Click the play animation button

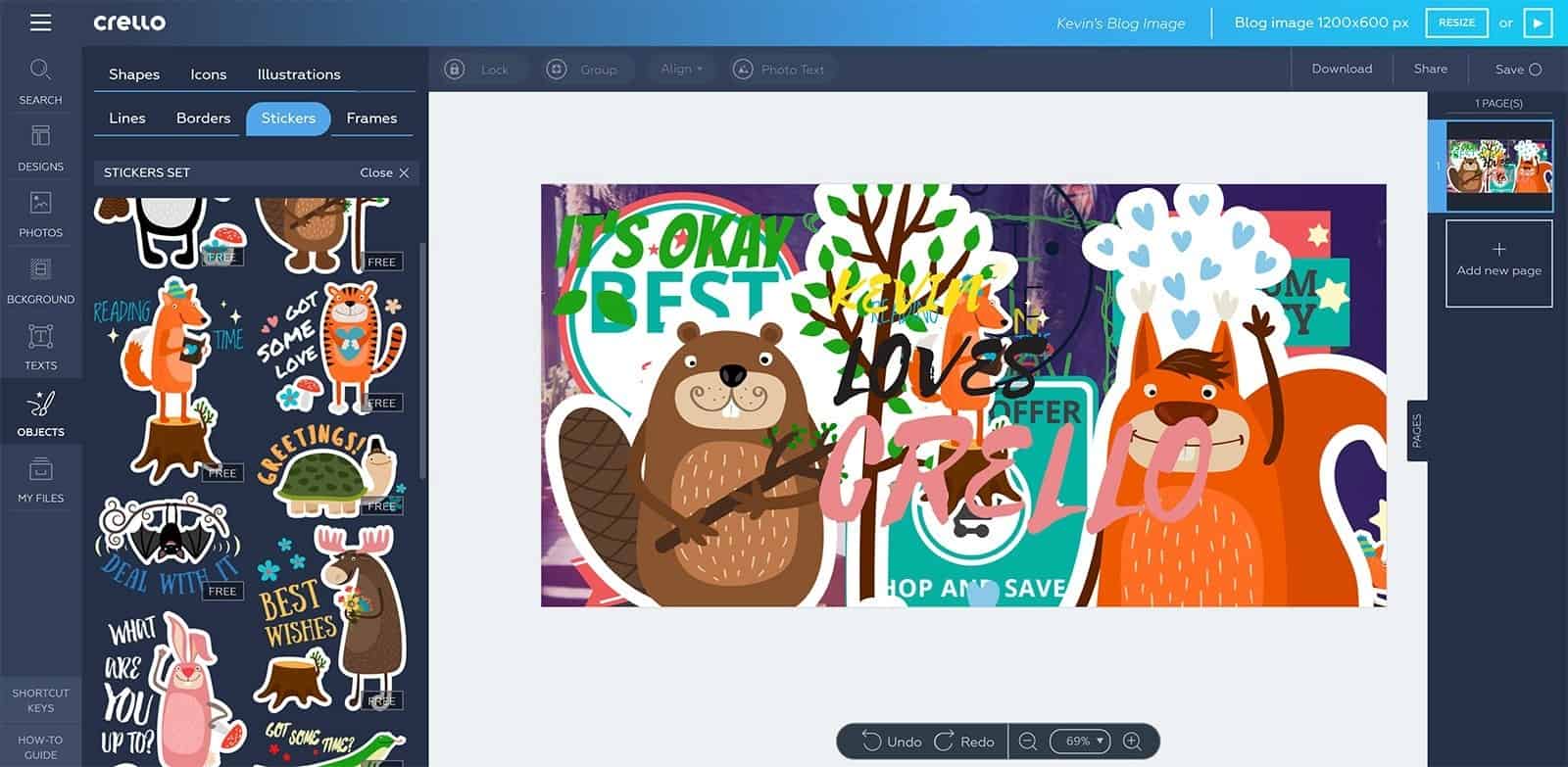tap(1538, 22)
